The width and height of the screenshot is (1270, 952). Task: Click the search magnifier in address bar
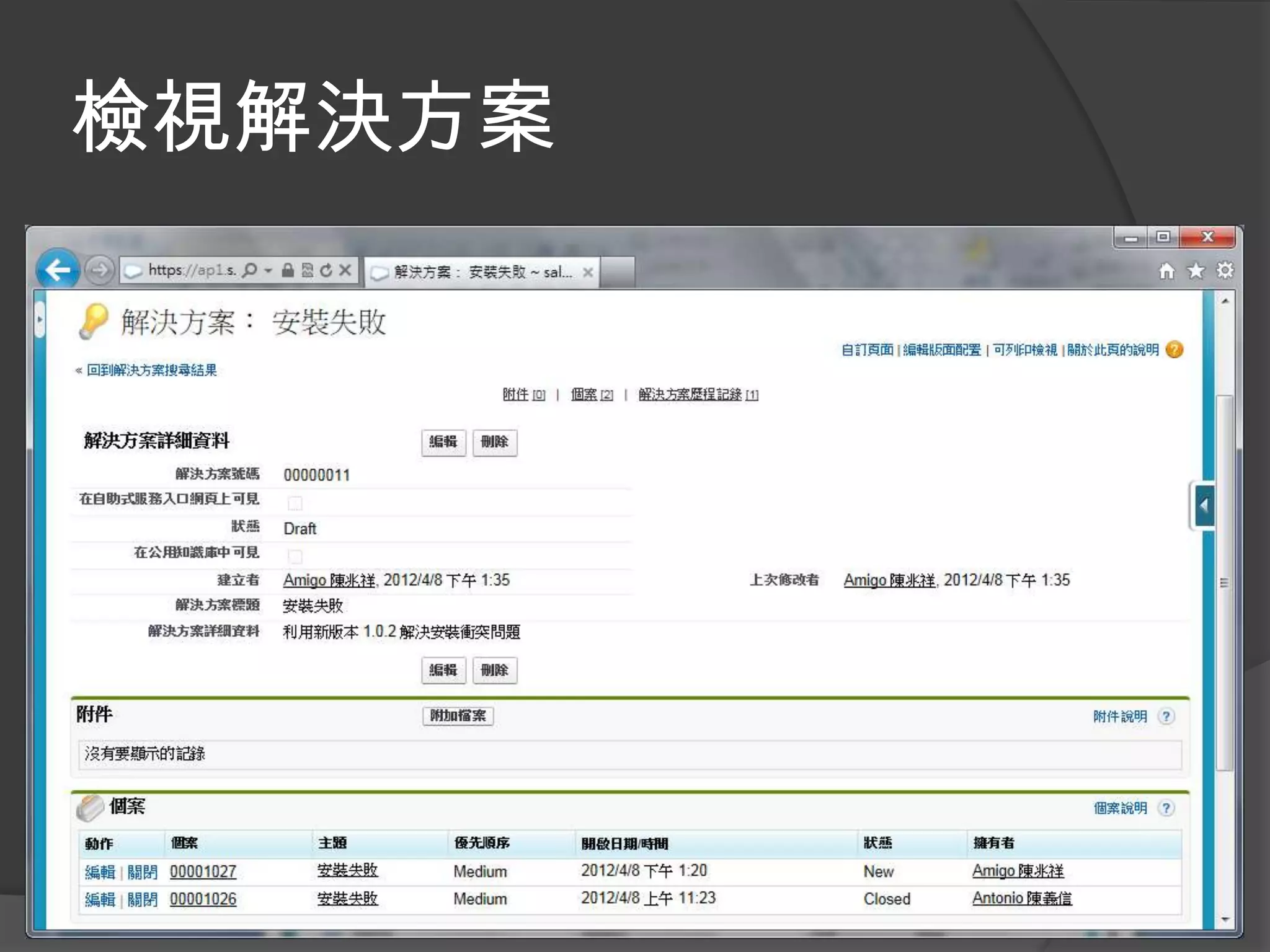tap(249, 270)
